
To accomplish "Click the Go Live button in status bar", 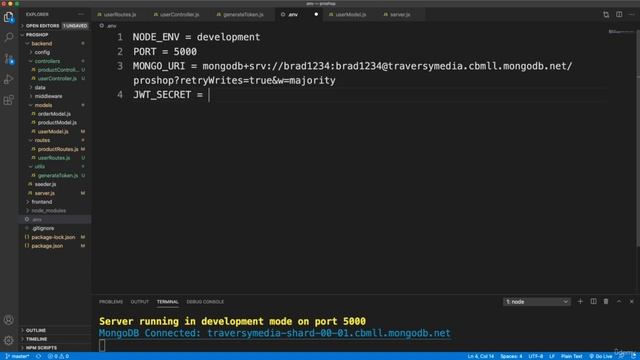I will [x=600, y=356].
